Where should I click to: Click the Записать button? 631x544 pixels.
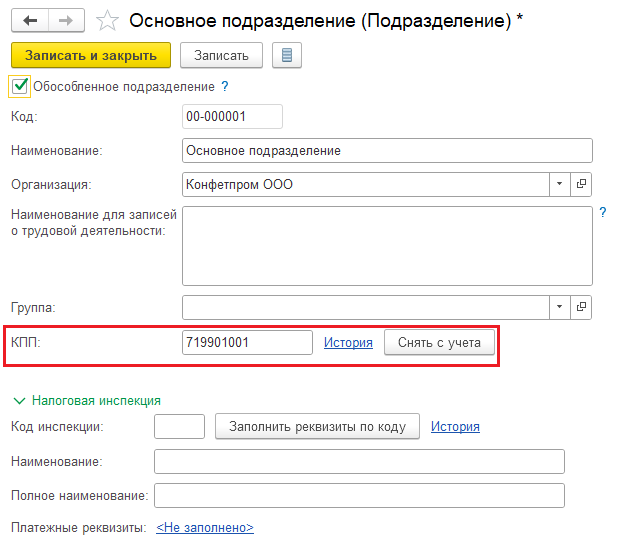221,55
